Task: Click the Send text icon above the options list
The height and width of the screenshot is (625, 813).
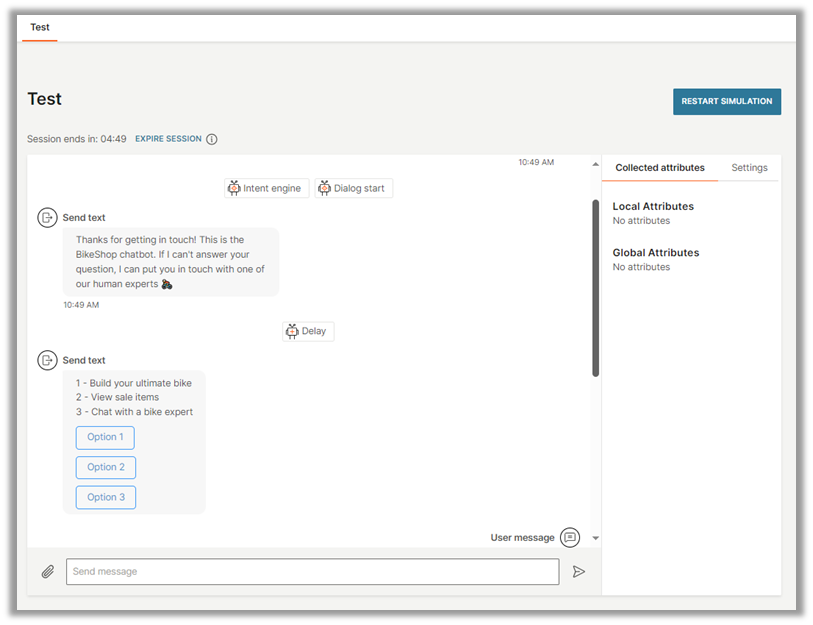Action: pyautogui.click(x=47, y=360)
